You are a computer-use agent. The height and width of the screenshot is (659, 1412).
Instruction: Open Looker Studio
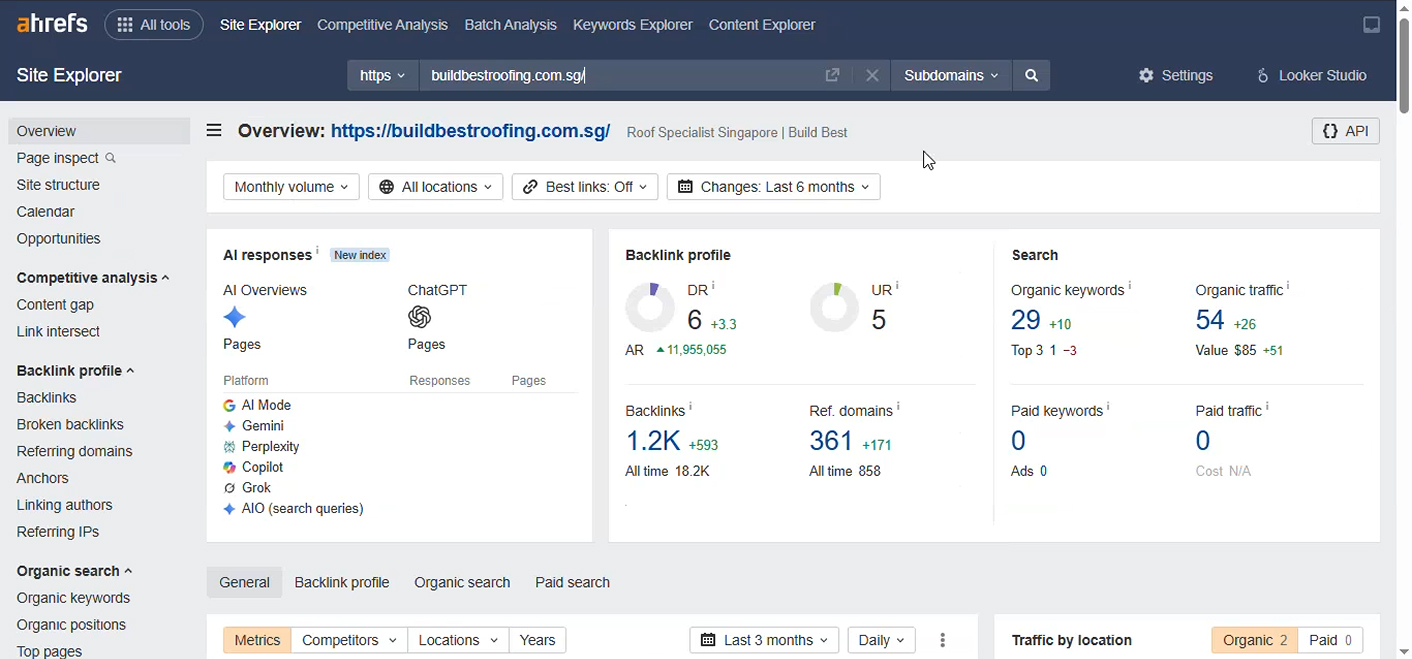(1311, 75)
